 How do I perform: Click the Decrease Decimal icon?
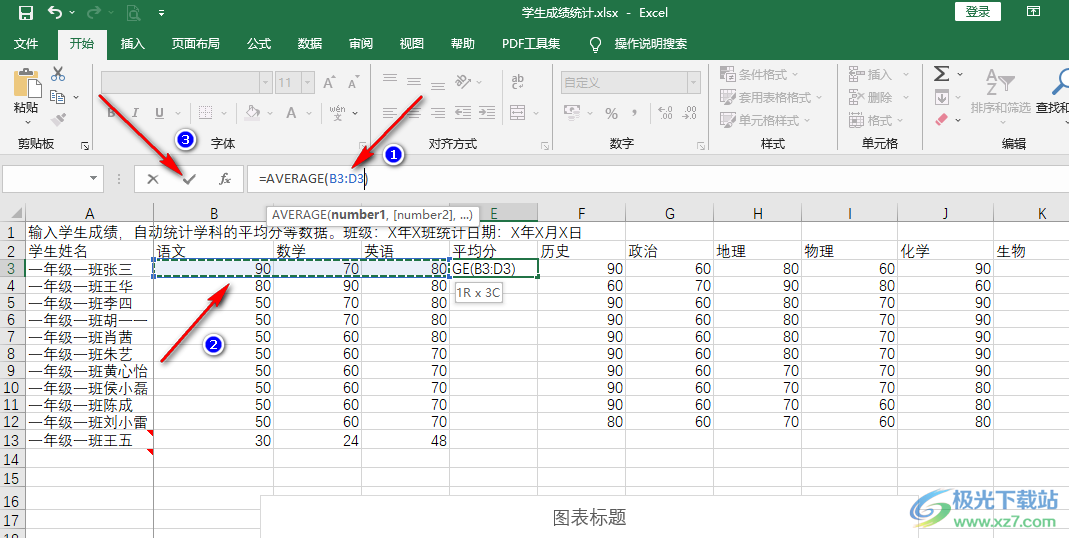pos(690,113)
